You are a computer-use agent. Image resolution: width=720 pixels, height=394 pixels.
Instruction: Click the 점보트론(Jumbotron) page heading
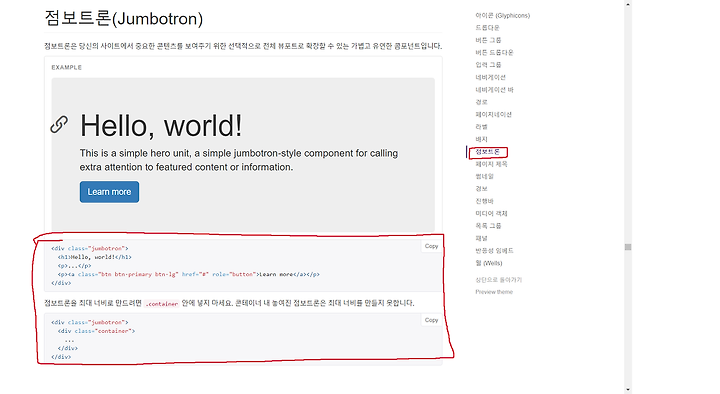pos(124,18)
